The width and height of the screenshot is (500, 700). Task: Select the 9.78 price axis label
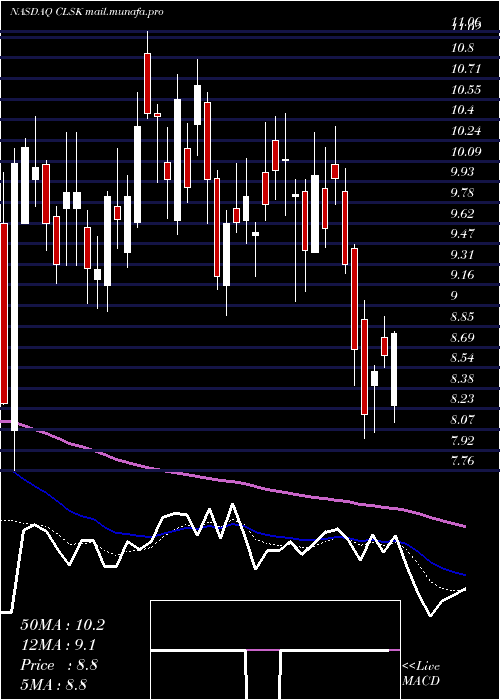click(462, 193)
